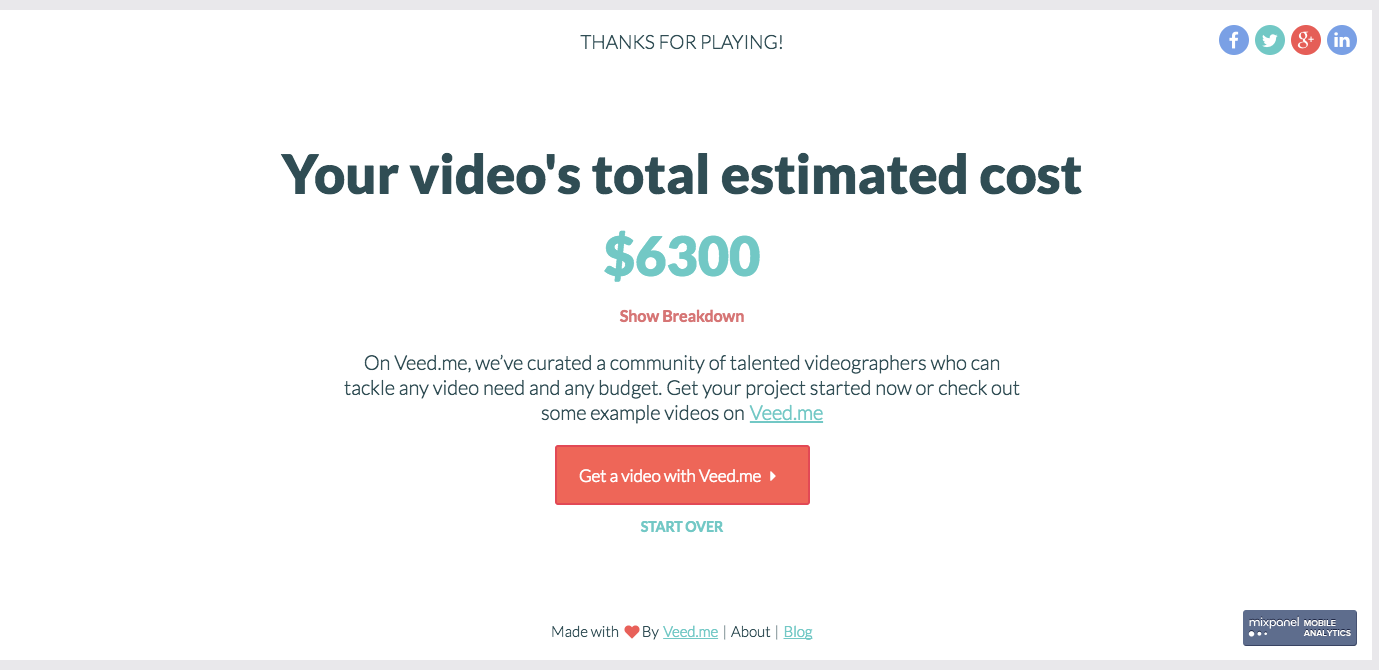Click the "Made with" footer text
Viewport: 1379px width, 670px height.
pyautogui.click(x=584, y=632)
